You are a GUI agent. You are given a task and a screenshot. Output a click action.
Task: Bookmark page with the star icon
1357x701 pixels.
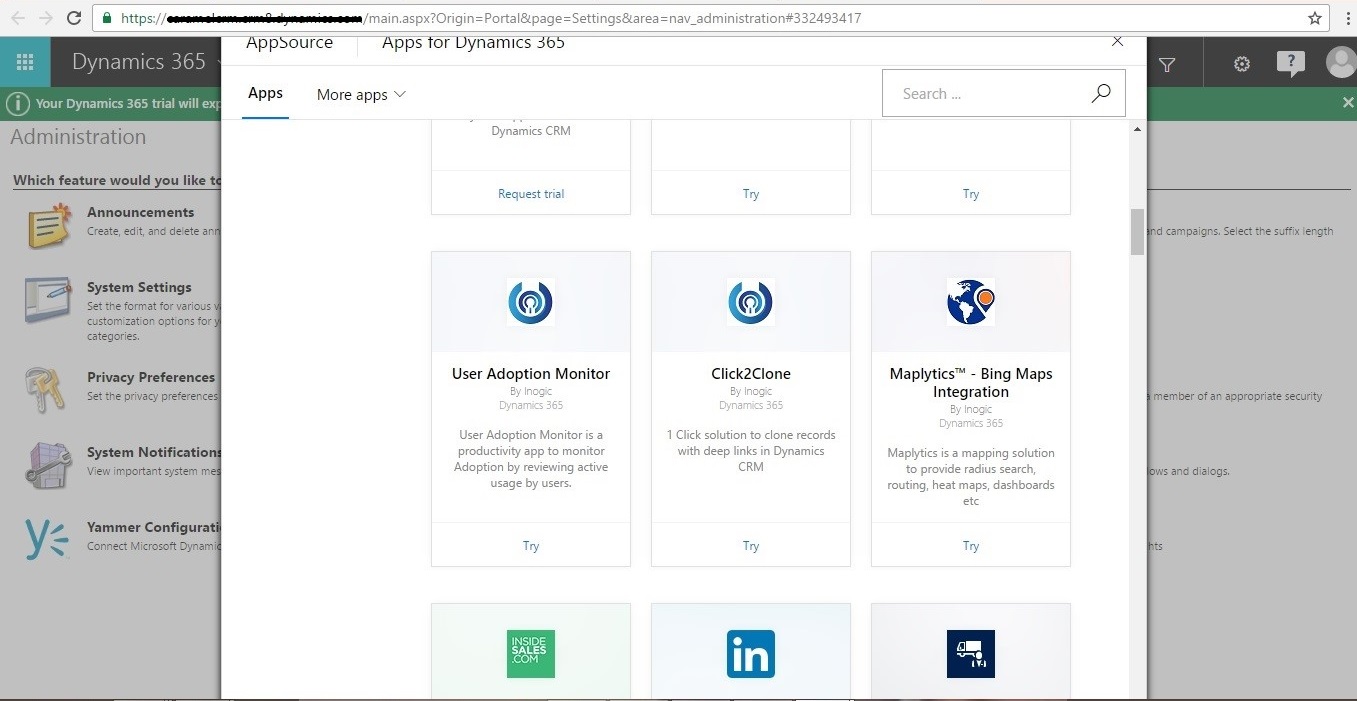1315,18
